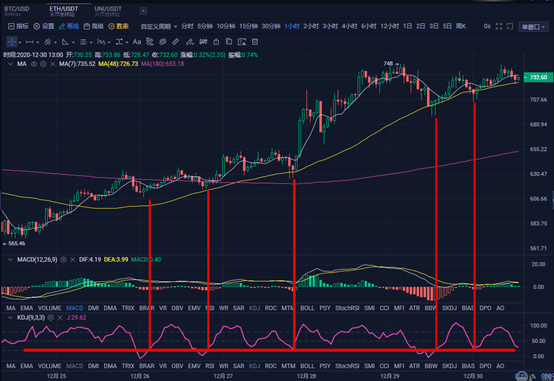Select the 4小时 timeframe
The image size is (554, 381).
349,26
